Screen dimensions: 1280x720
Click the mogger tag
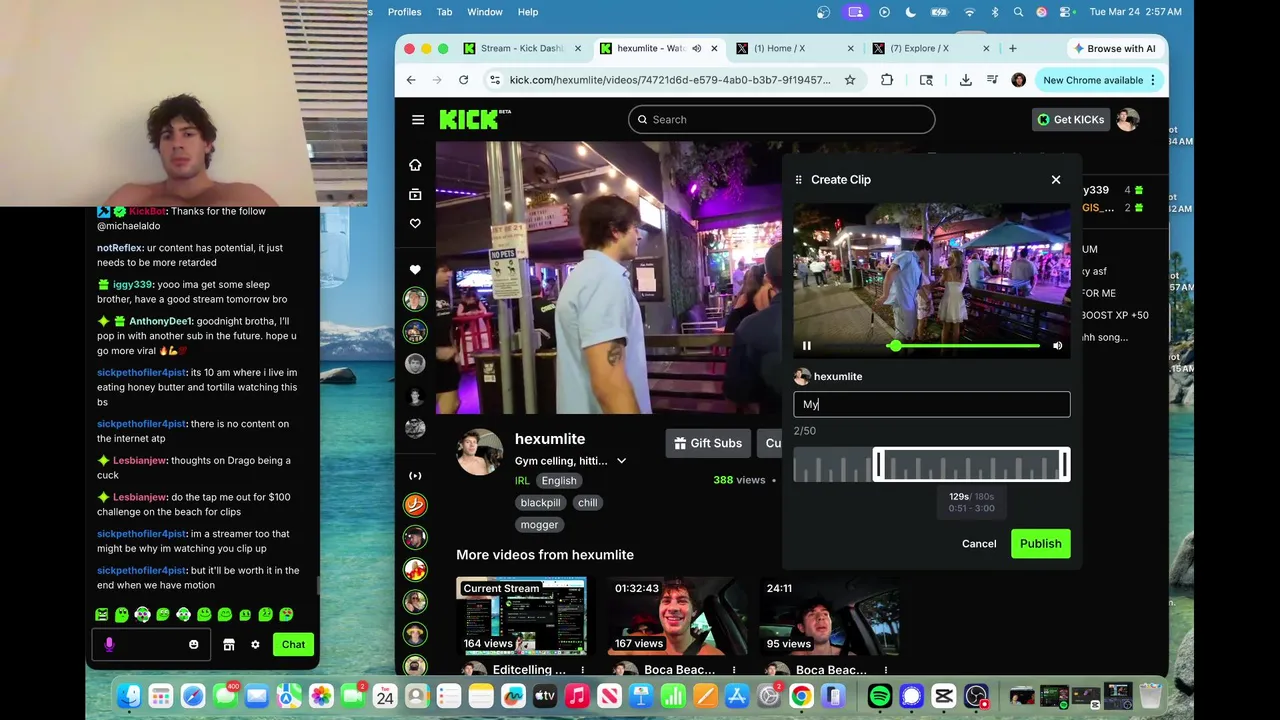click(539, 525)
